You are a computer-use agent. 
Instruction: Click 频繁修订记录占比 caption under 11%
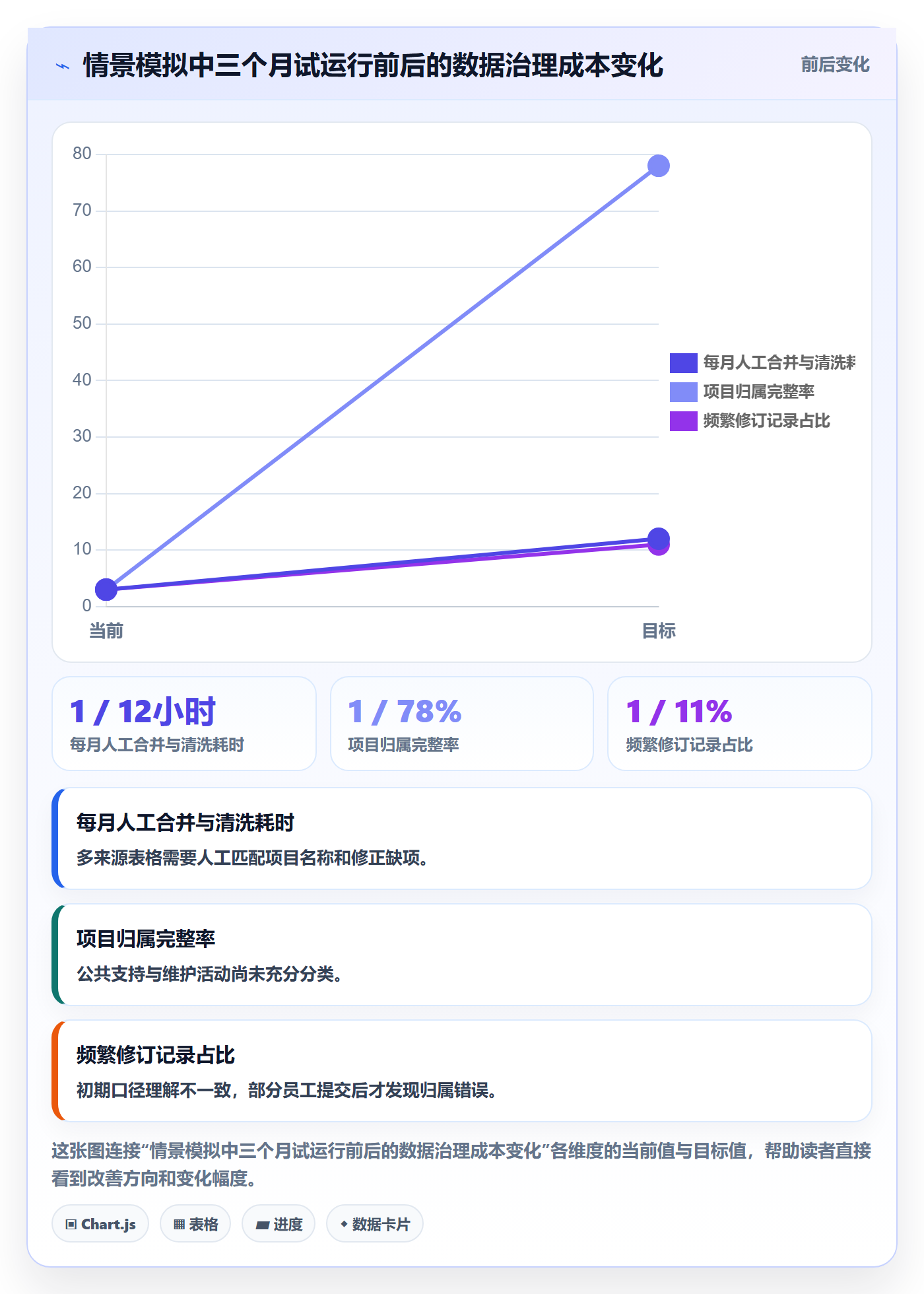(x=689, y=745)
